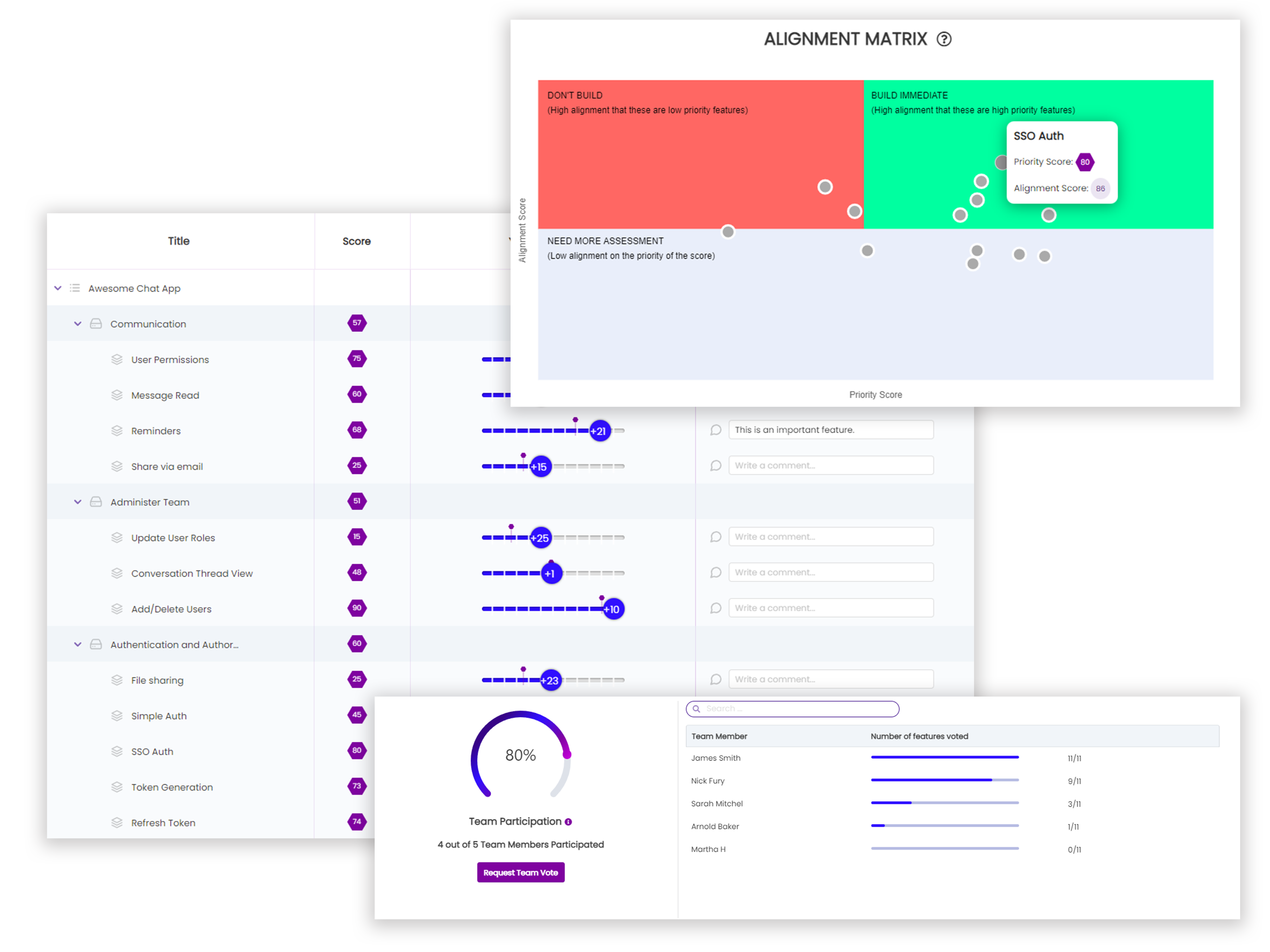Image resolution: width=1270 pixels, height=952 pixels.
Task: Collapse the Authentication and Author… group
Action: (x=77, y=644)
